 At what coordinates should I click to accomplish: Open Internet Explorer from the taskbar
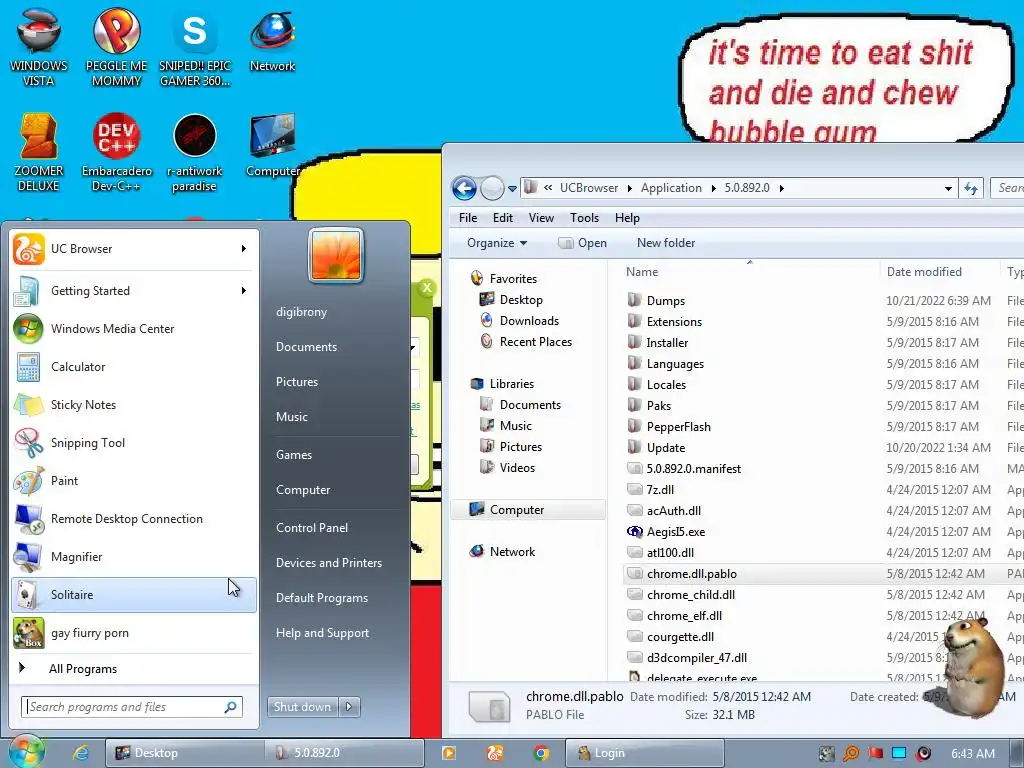point(80,753)
